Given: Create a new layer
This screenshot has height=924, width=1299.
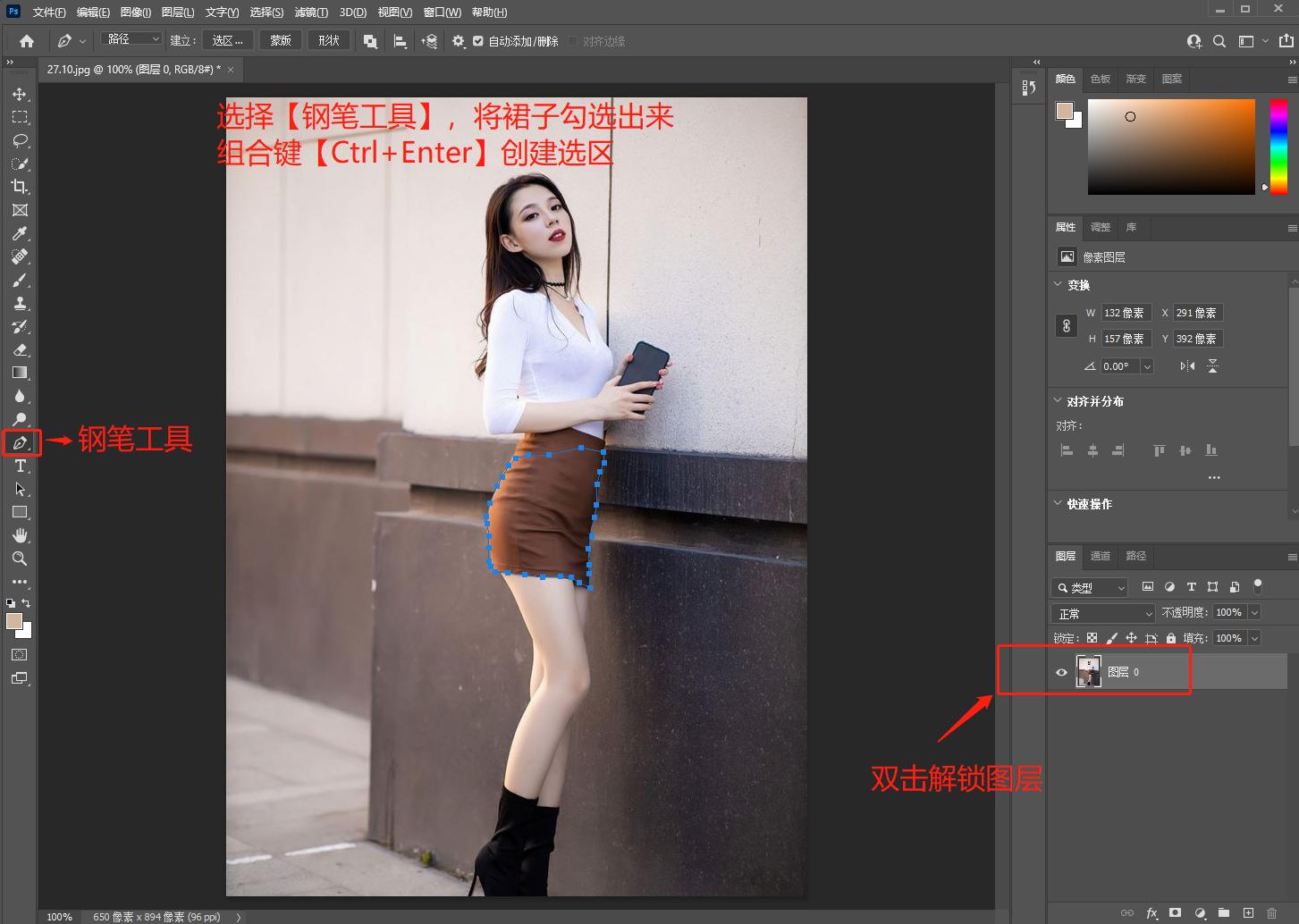Looking at the screenshot, I should coord(1248,913).
